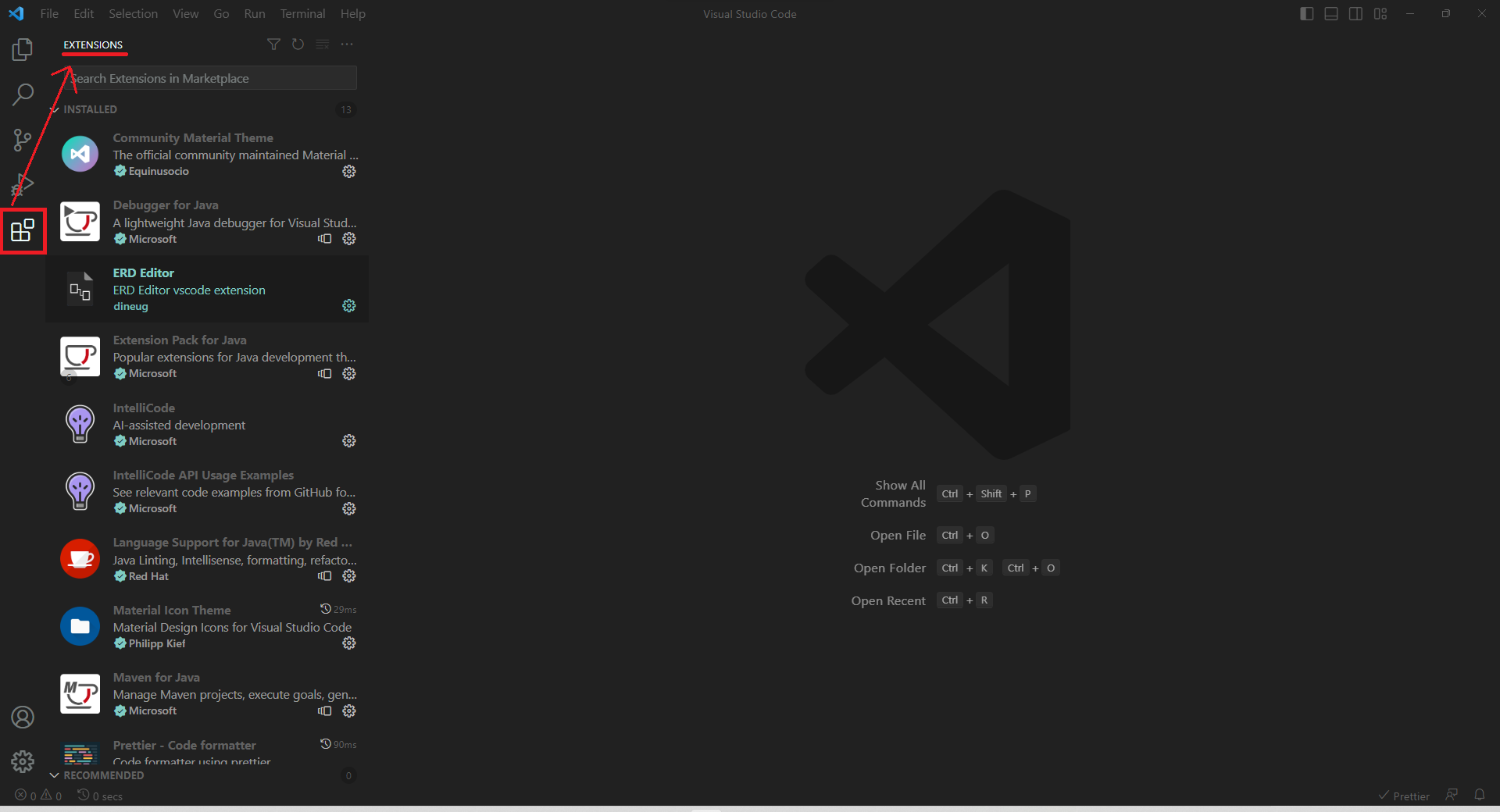Open gear menu for Community Material Theme
The width and height of the screenshot is (1500, 812).
point(349,171)
